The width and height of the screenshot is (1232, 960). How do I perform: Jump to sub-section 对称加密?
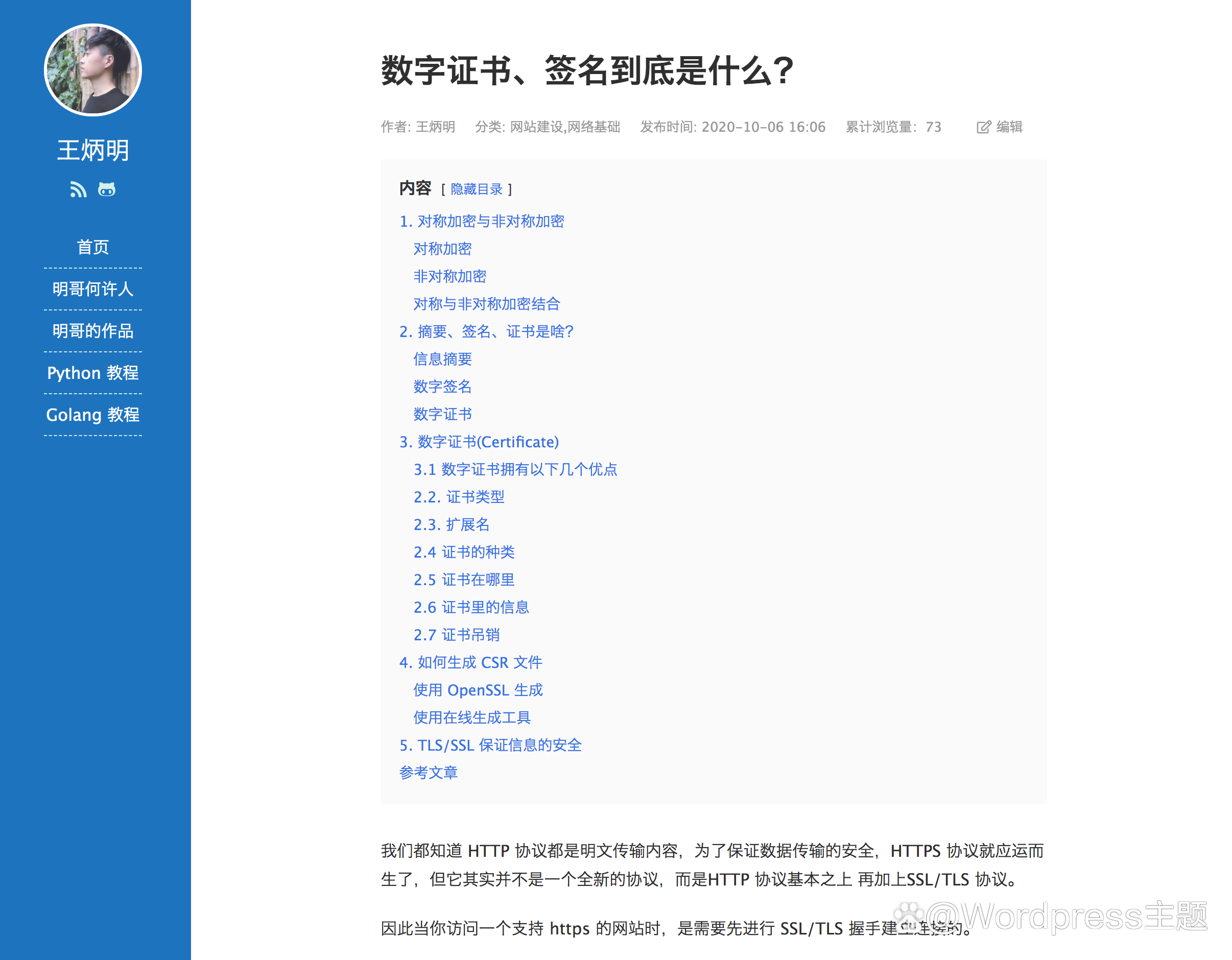tap(442, 249)
